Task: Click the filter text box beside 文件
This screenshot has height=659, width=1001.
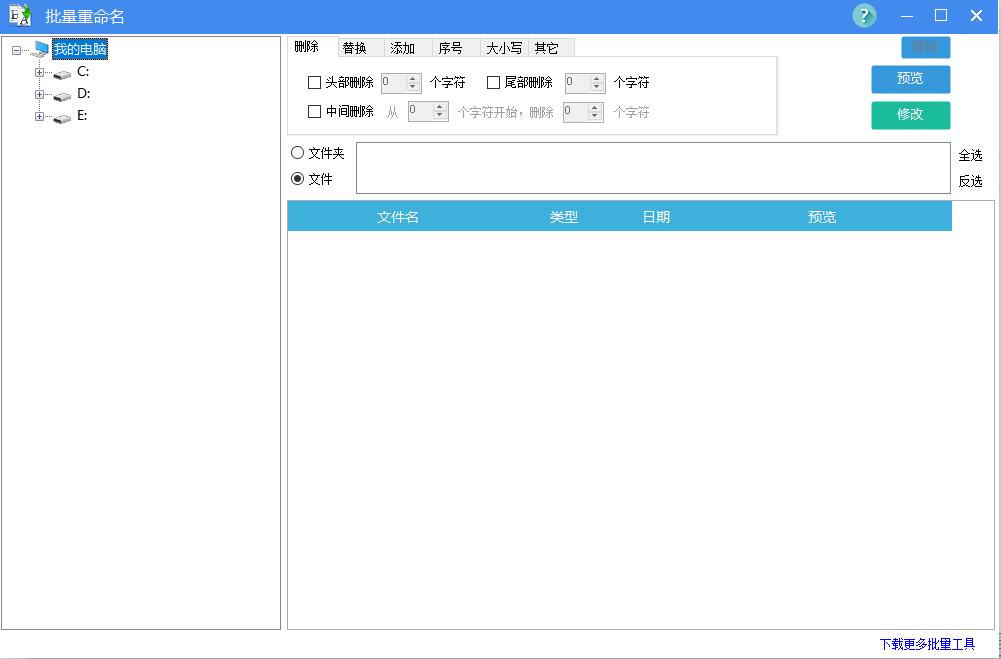Action: pos(653,168)
